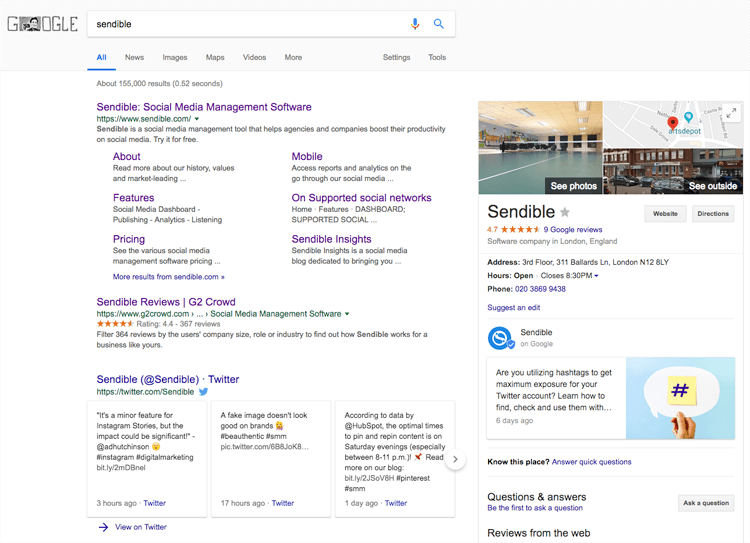Click the arrow icon beside View on Twitter
The width and height of the screenshot is (750, 543).
tap(103, 527)
